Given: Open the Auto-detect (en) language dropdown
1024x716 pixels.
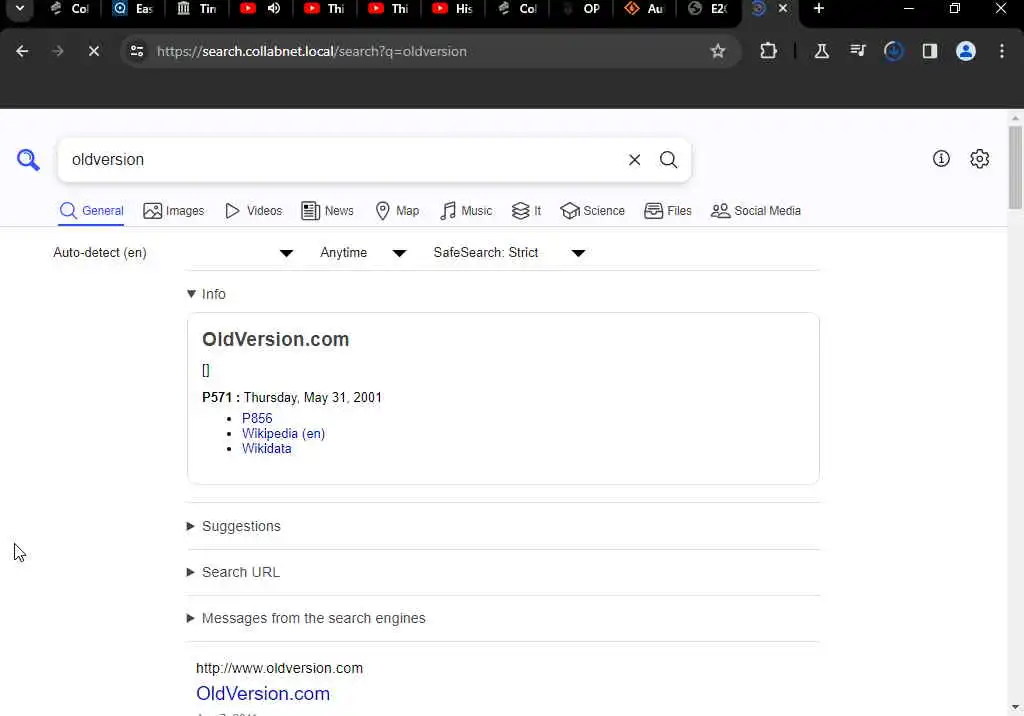Looking at the screenshot, I should coord(173,253).
